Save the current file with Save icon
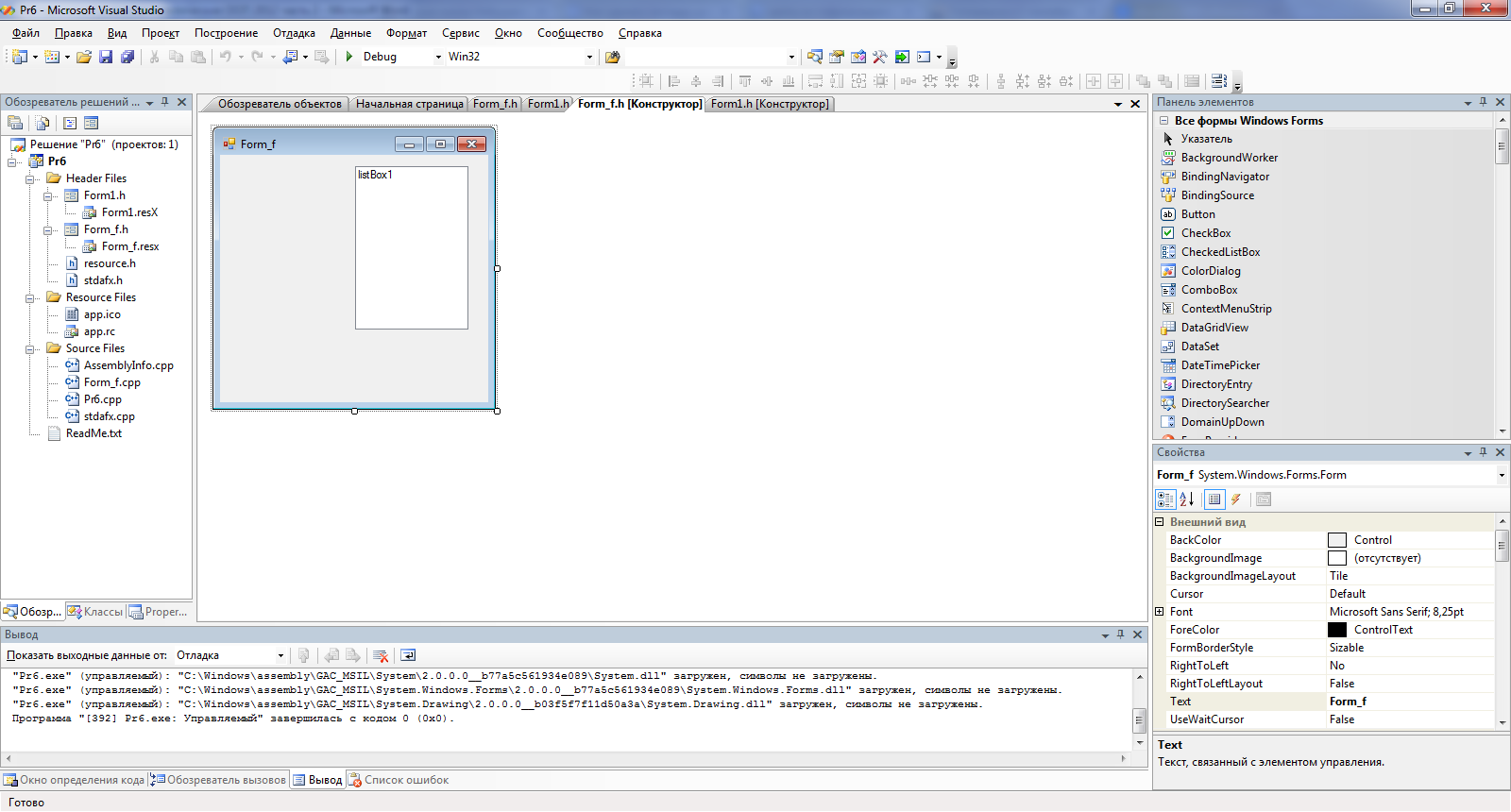The image size is (1511, 812). pyautogui.click(x=106, y=57)
